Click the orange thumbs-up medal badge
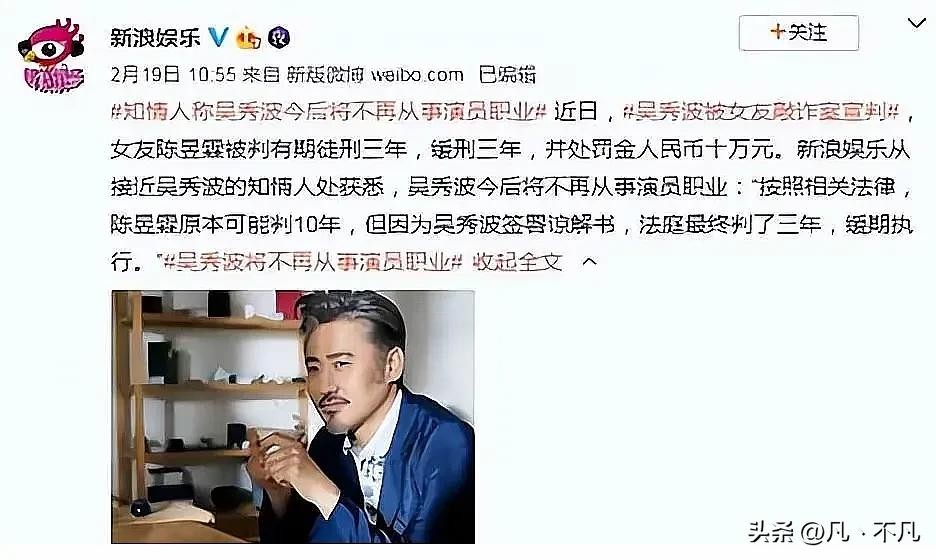 [248, 38]
